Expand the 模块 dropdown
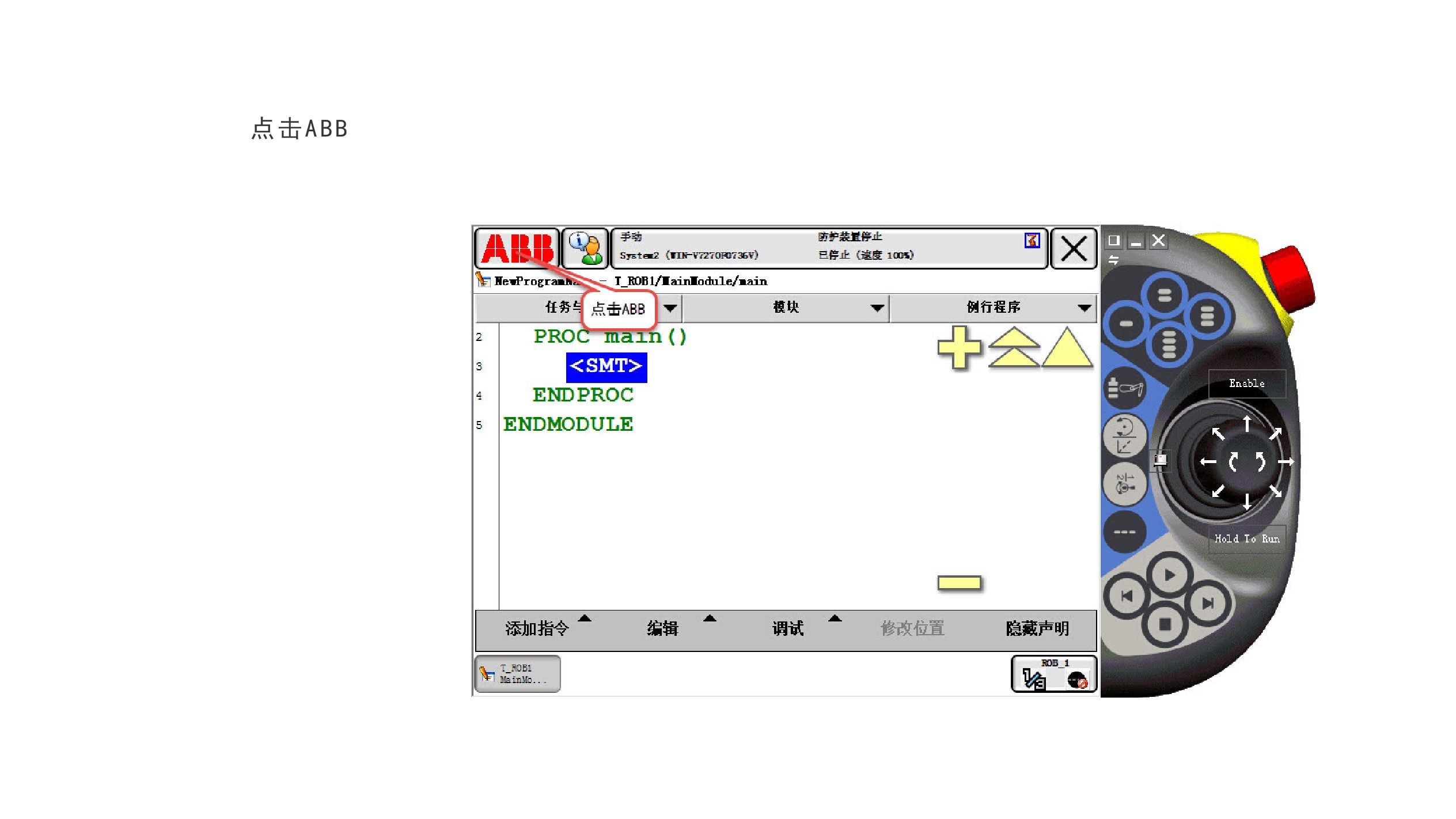 click(786, 308)
